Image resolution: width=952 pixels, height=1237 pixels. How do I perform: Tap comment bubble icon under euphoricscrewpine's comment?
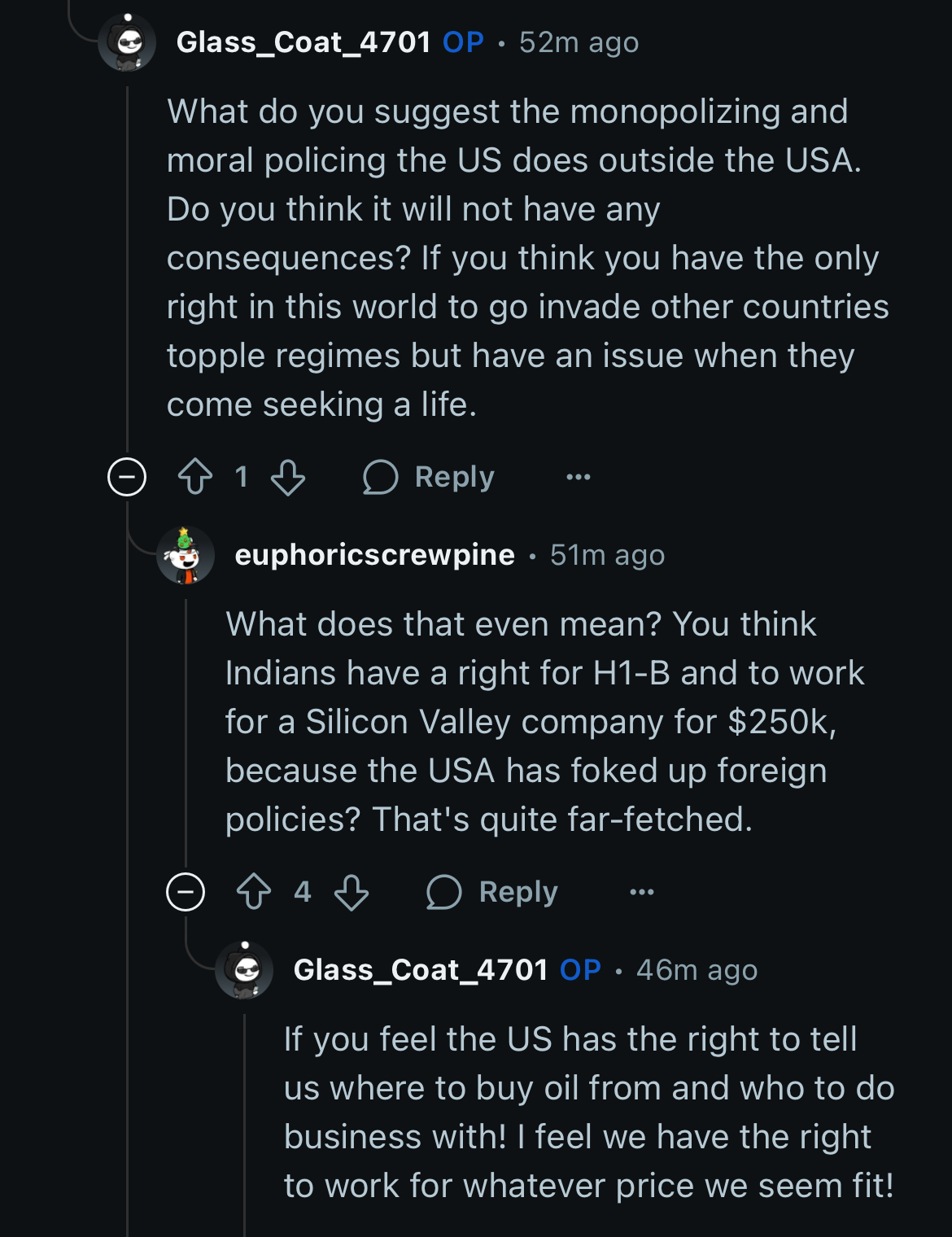coord(443,892)
